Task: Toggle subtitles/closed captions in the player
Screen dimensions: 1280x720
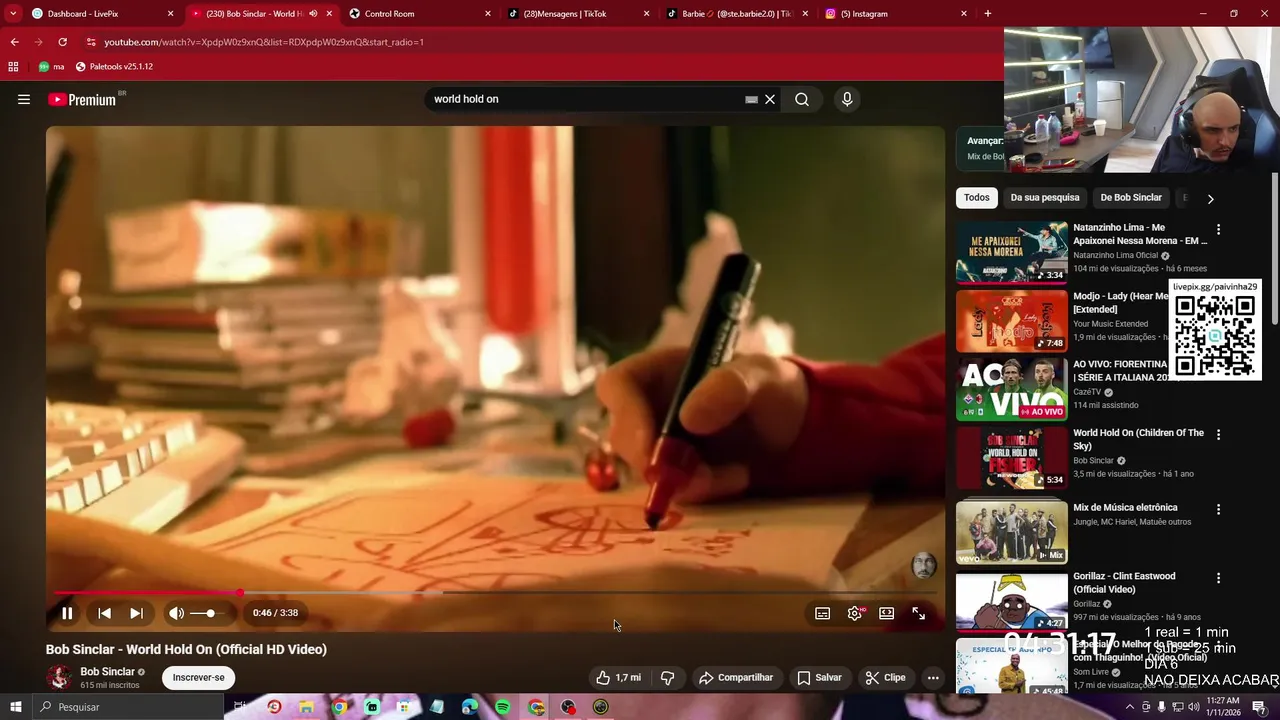Action: tap(822, 613)
